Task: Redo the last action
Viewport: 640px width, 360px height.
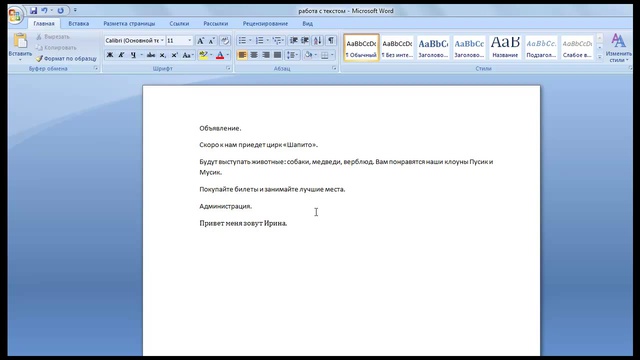Action: (x=60, y=11)
